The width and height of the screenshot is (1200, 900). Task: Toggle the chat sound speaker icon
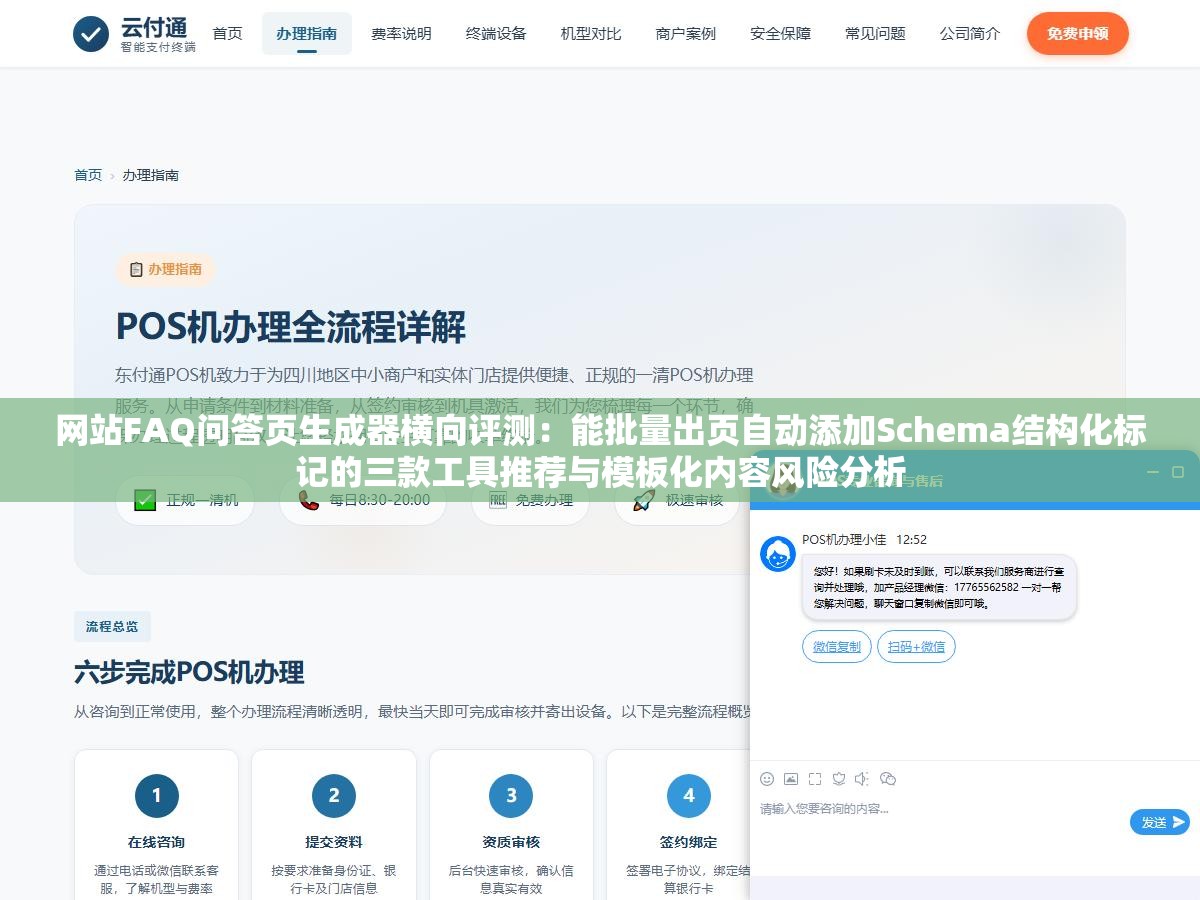point(863,778)
